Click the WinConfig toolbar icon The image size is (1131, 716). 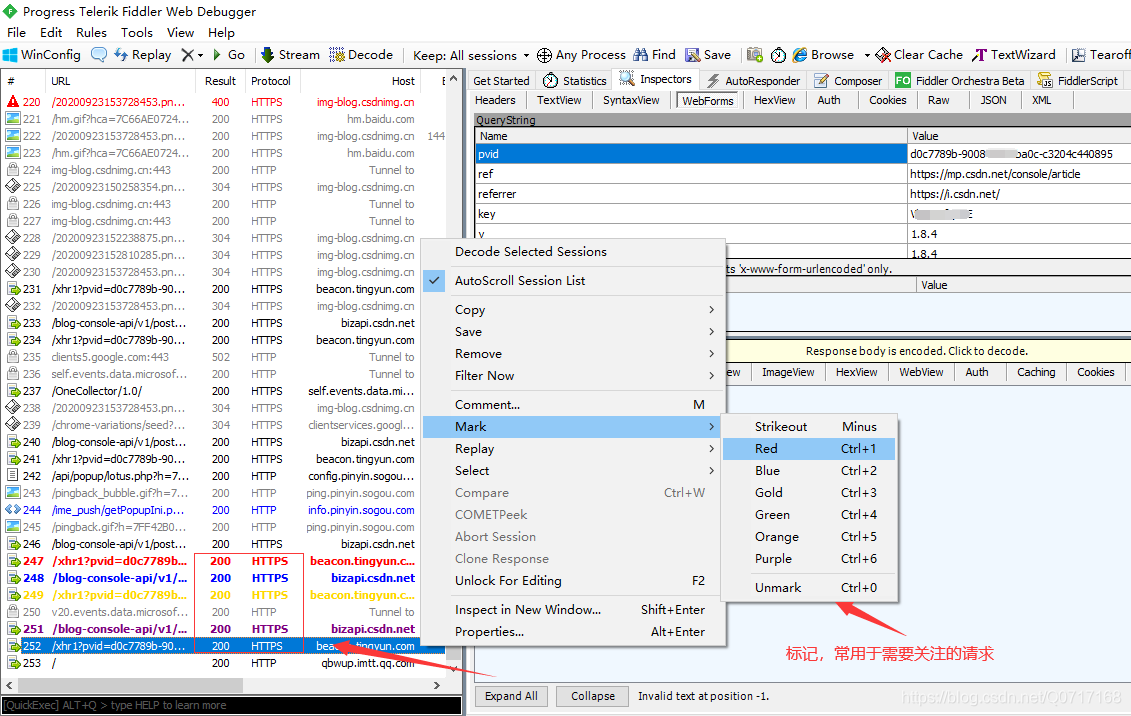[10, 55]
